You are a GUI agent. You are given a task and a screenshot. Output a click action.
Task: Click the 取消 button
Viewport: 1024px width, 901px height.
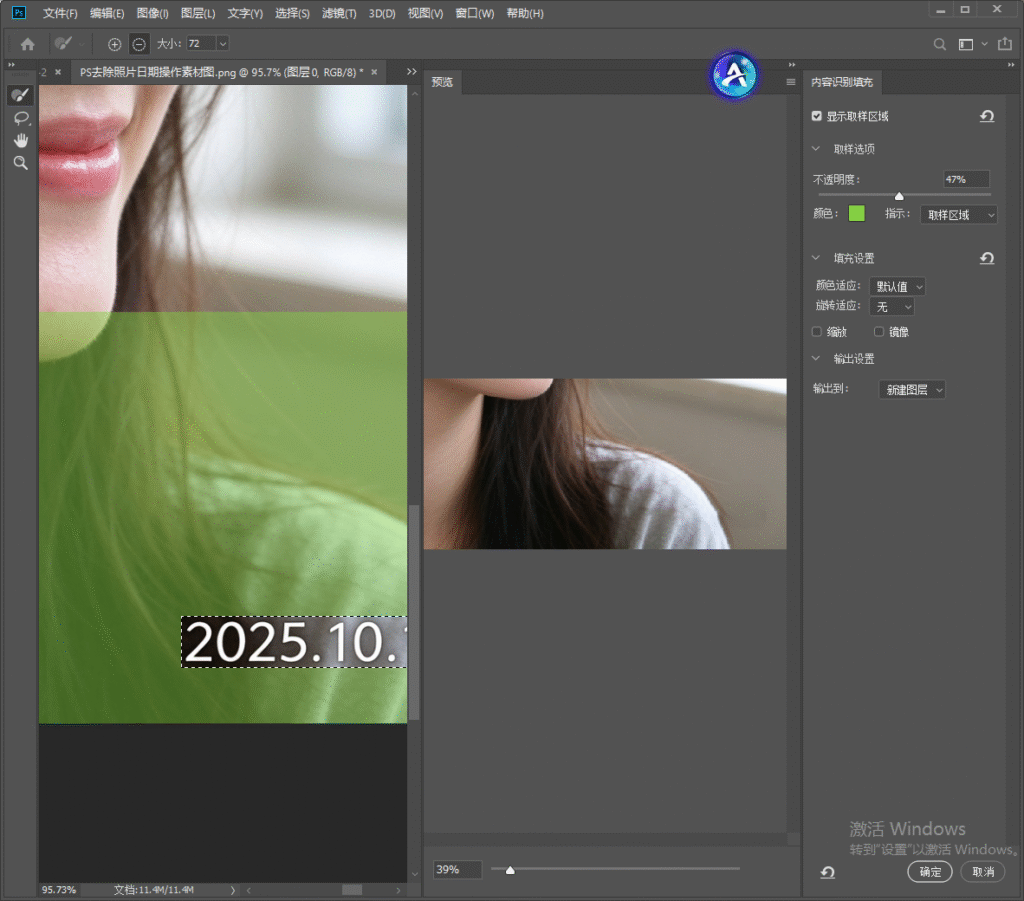(x=983, y=872)
